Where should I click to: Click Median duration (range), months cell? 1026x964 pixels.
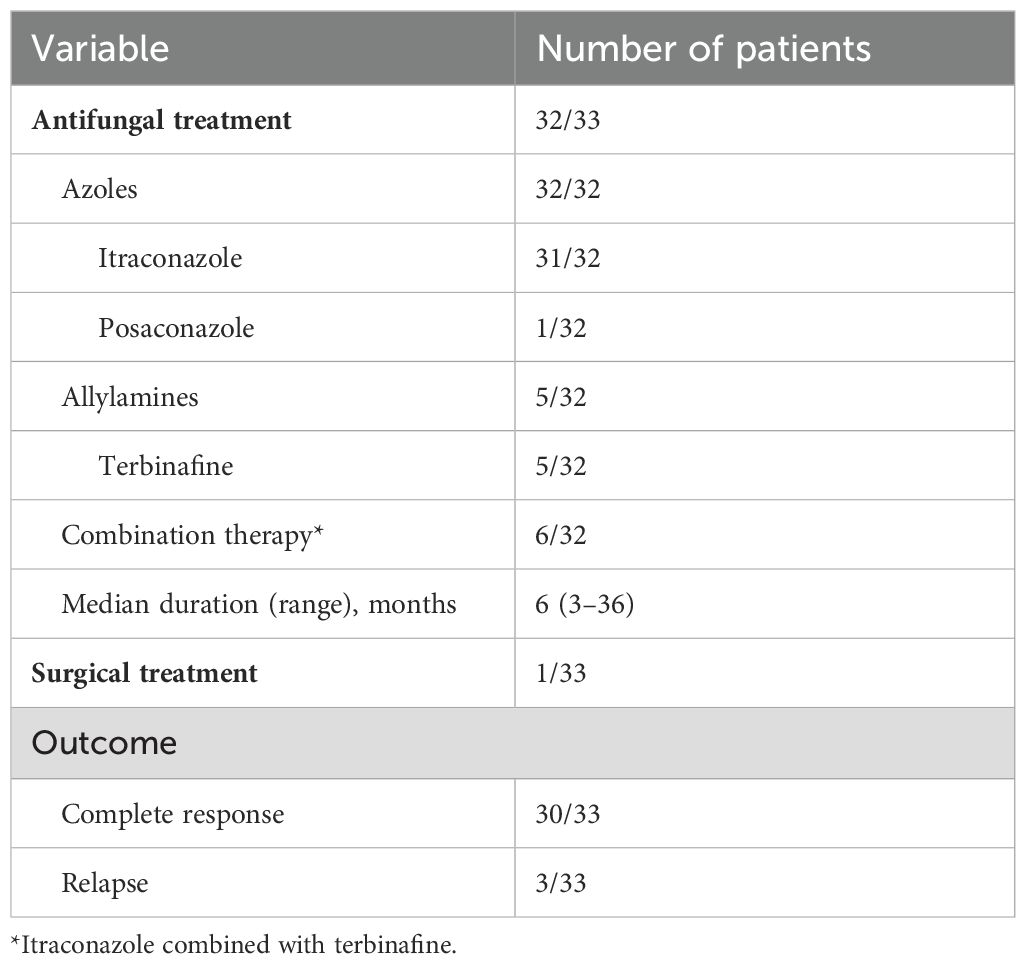[258, 604]
